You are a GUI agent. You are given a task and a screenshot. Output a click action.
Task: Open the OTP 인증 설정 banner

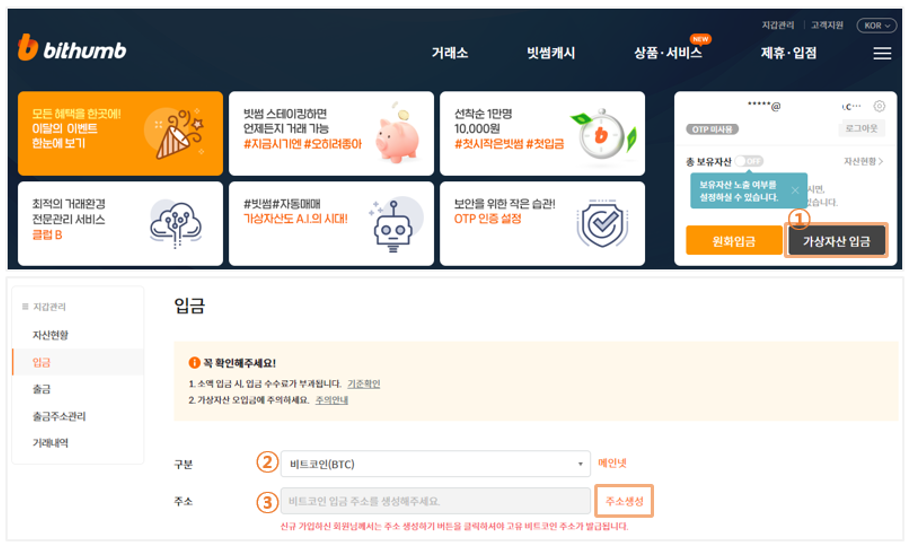click(x=543, y=224)
